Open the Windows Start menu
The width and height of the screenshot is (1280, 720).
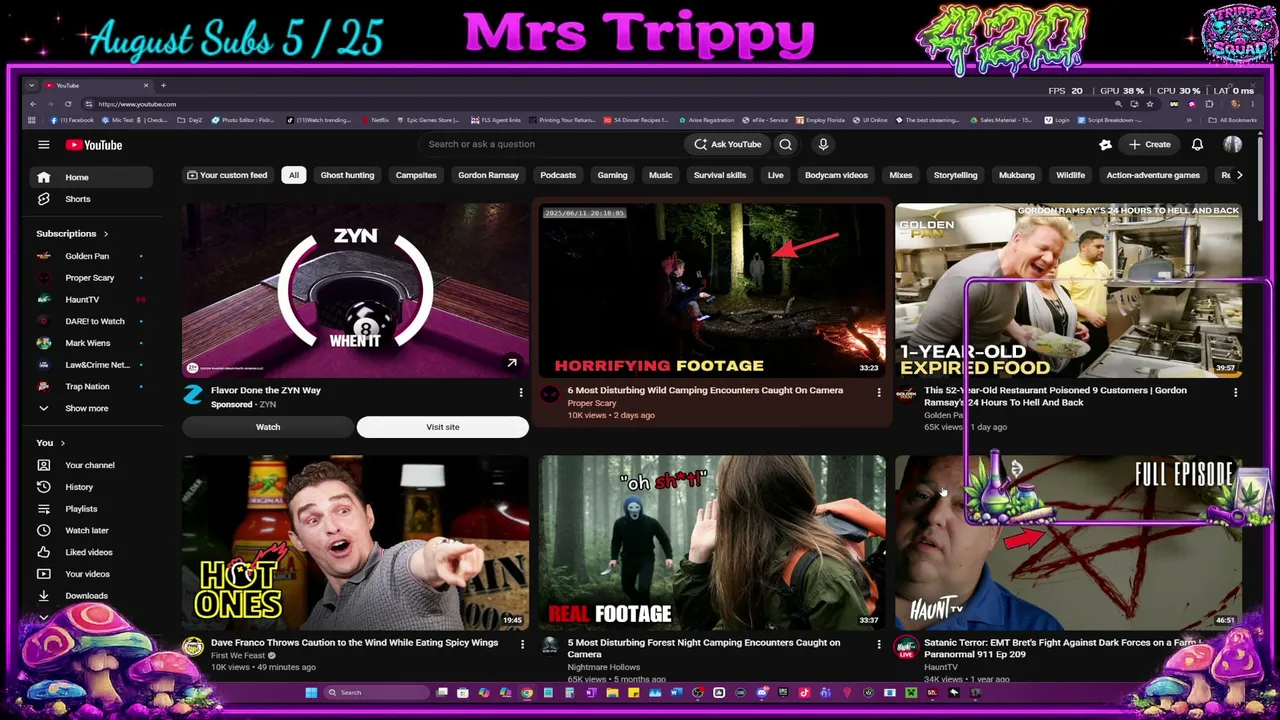[x=311, y=692]
